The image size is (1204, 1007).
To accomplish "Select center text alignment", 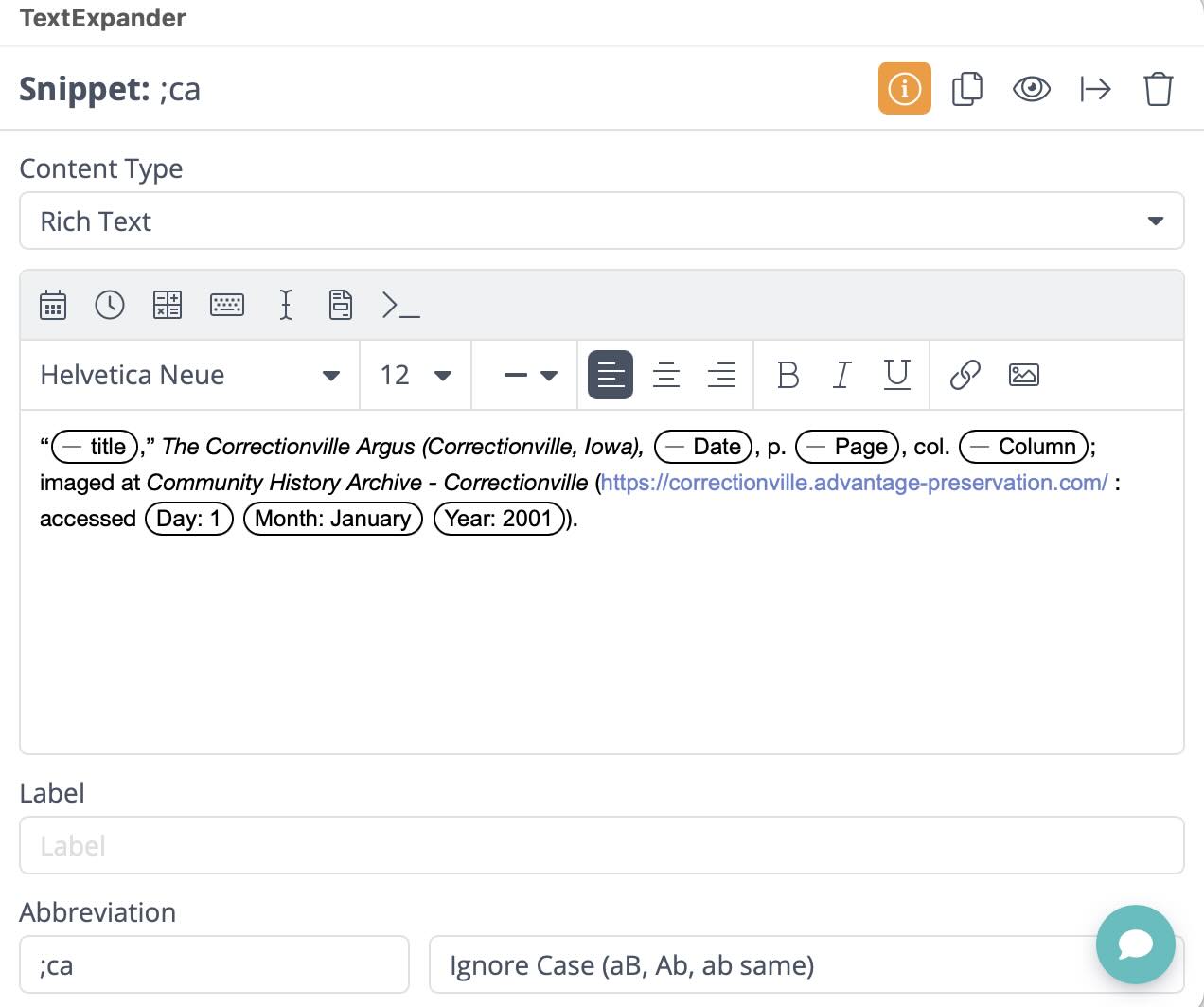I will 666,375.
